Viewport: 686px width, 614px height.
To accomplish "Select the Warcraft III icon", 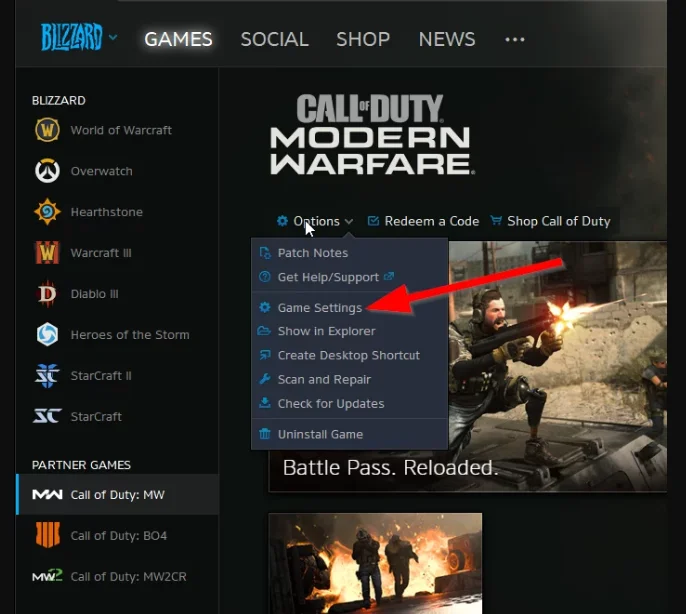I will 47,253.
